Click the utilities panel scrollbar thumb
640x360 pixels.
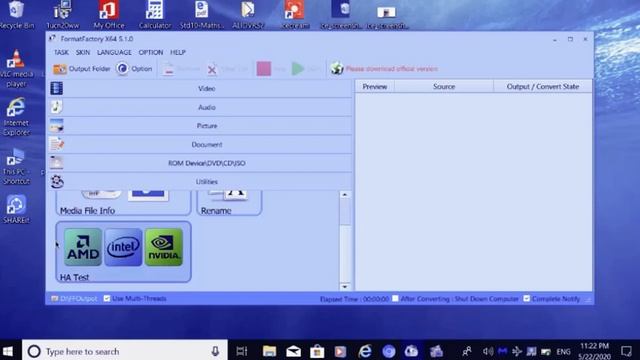345,212
